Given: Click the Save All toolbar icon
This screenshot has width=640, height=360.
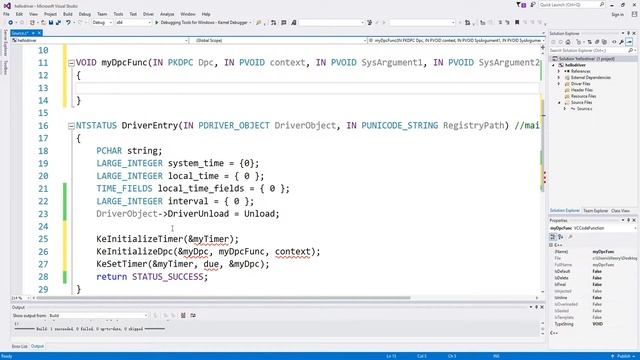Looking at the screenshot, I should 58,23.
